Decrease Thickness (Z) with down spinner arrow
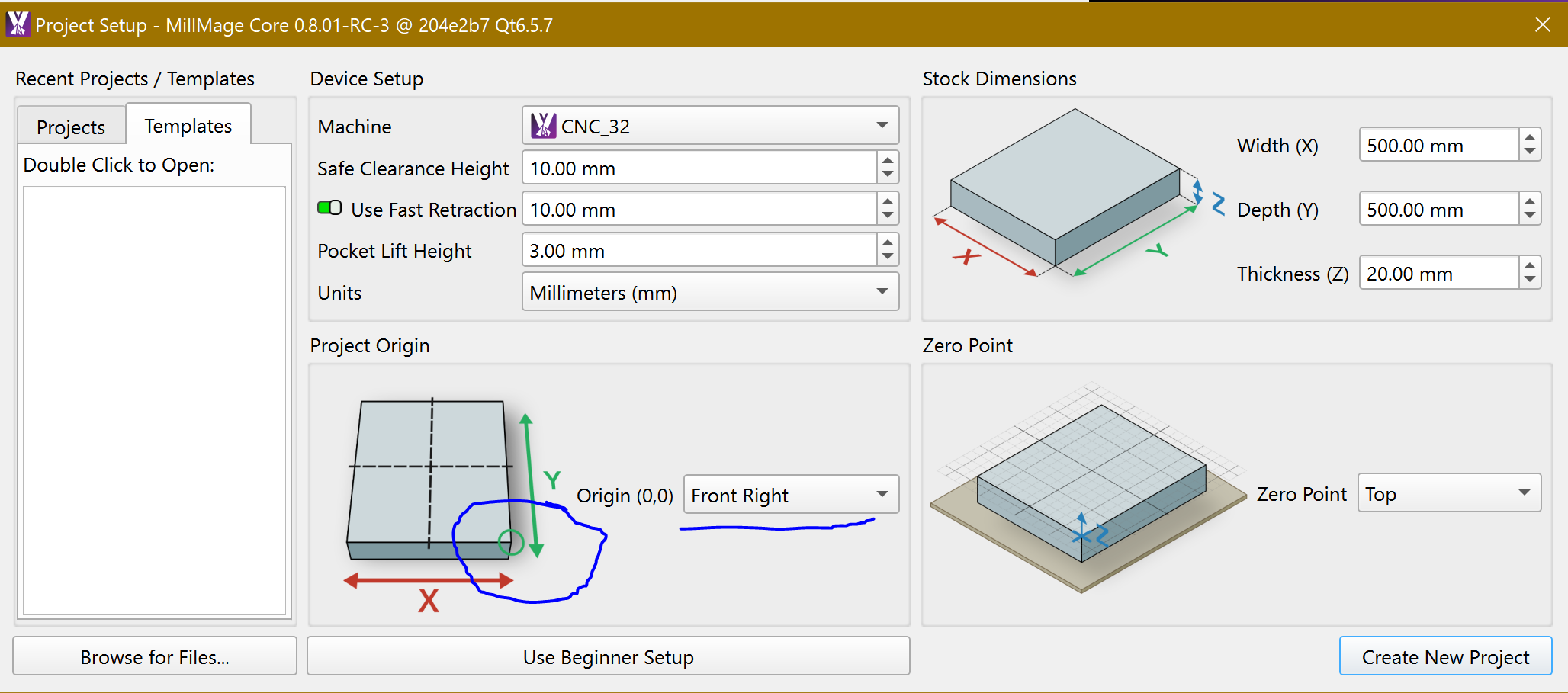 pyautogui.click(x=1529, y=281)
